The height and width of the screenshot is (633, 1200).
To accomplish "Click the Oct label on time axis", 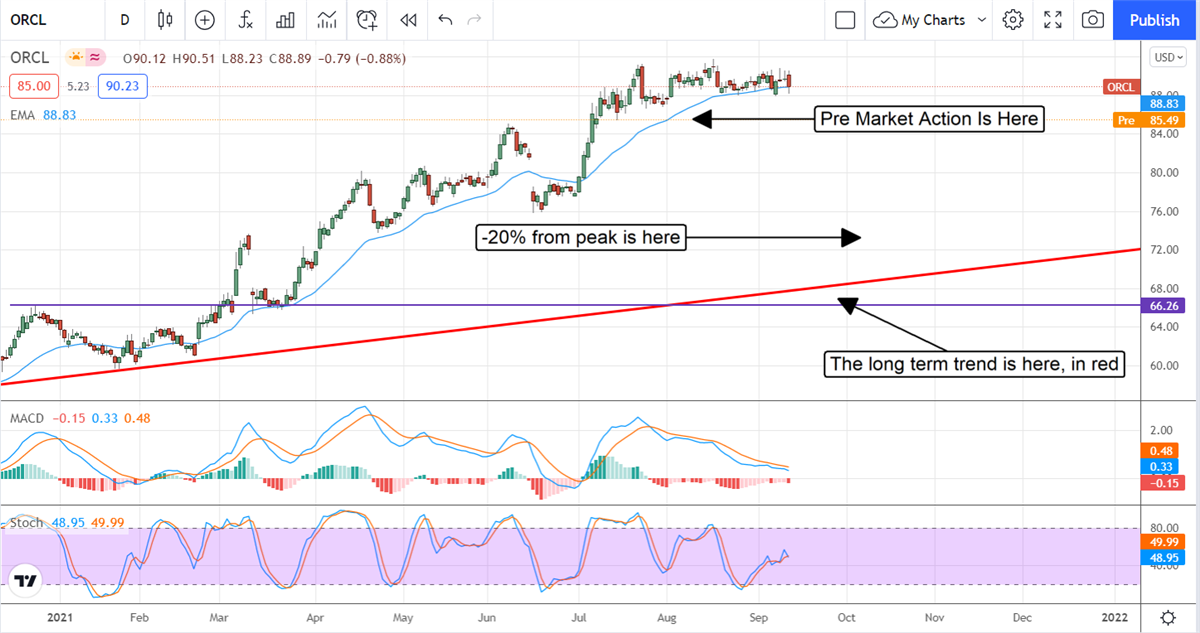I will [846, 616].
